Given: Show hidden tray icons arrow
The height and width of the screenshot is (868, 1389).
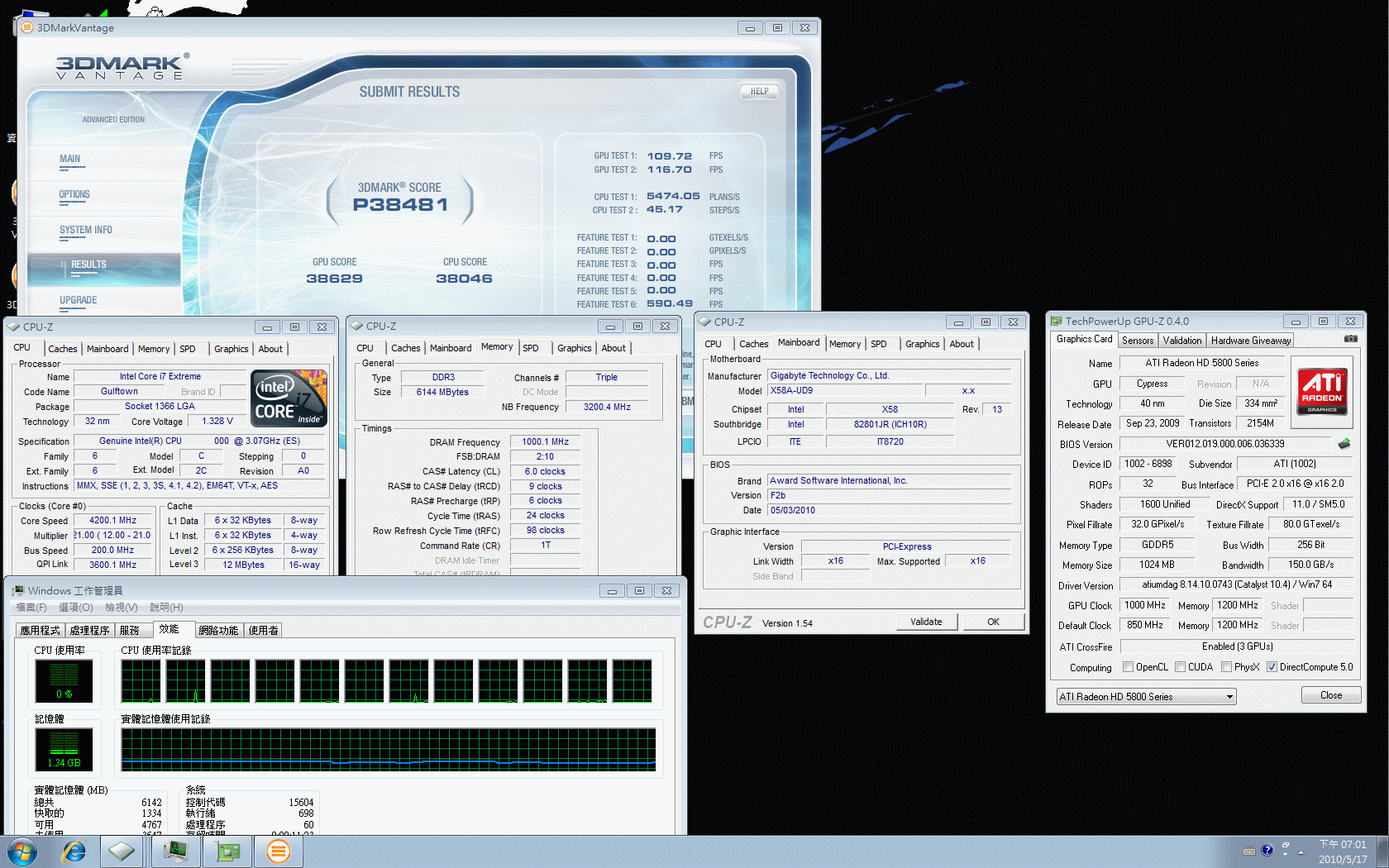Looking at the screenshot, I should [1301, 851].
